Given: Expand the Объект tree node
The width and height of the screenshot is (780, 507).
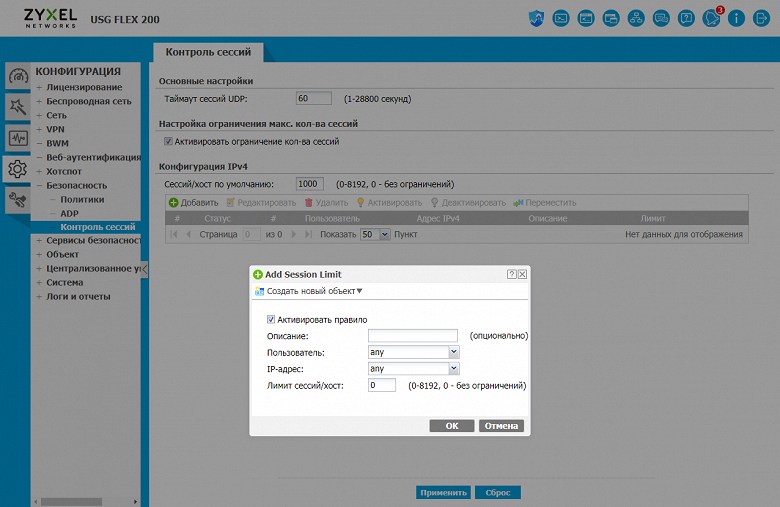Looking at the screenshot, I should pos(39,254).
